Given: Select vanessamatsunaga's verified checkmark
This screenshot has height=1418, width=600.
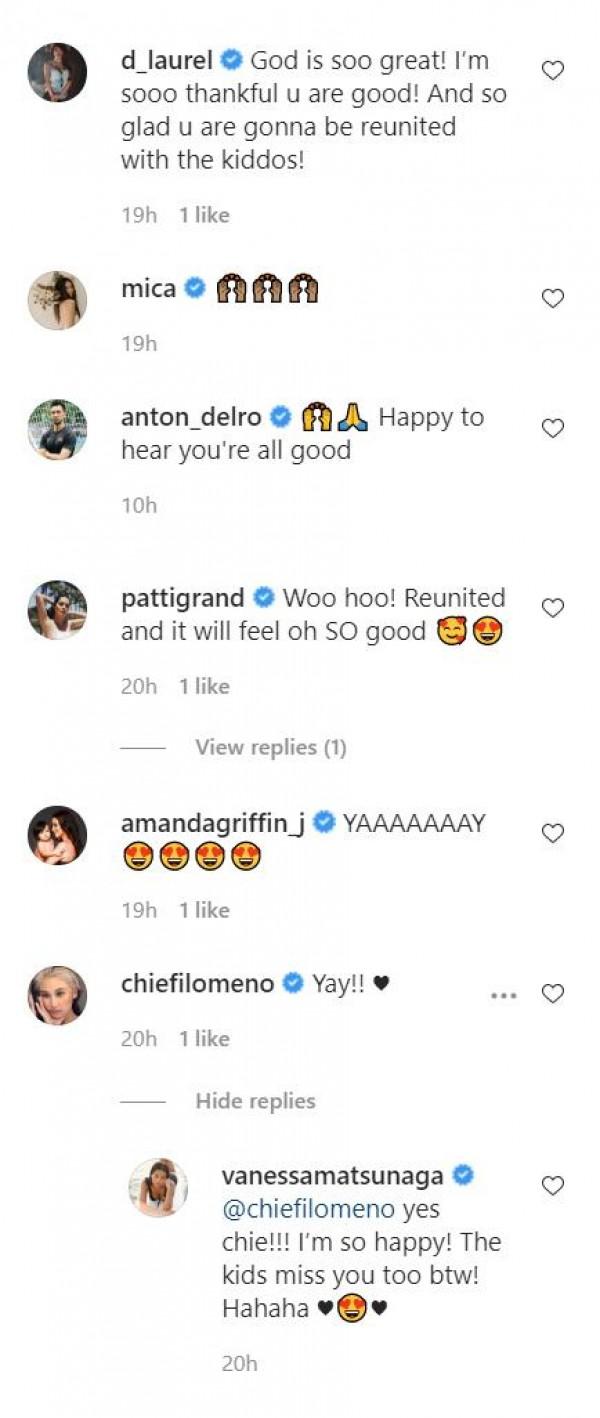Looking at the screenshot, I should (462, 1177).
